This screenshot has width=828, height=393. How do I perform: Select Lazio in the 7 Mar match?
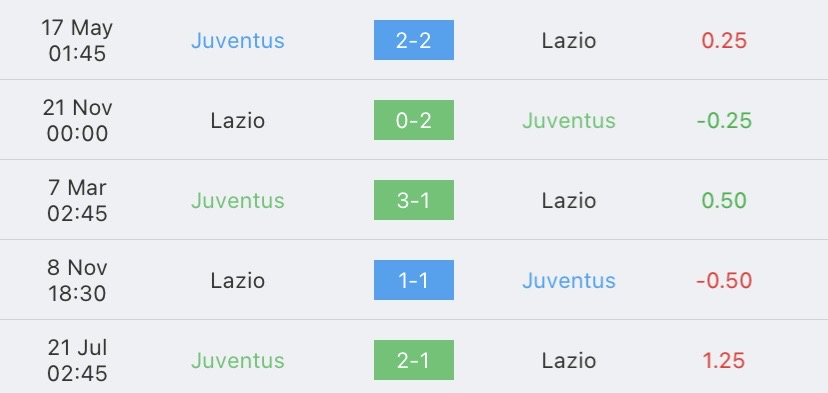(569, 201)
